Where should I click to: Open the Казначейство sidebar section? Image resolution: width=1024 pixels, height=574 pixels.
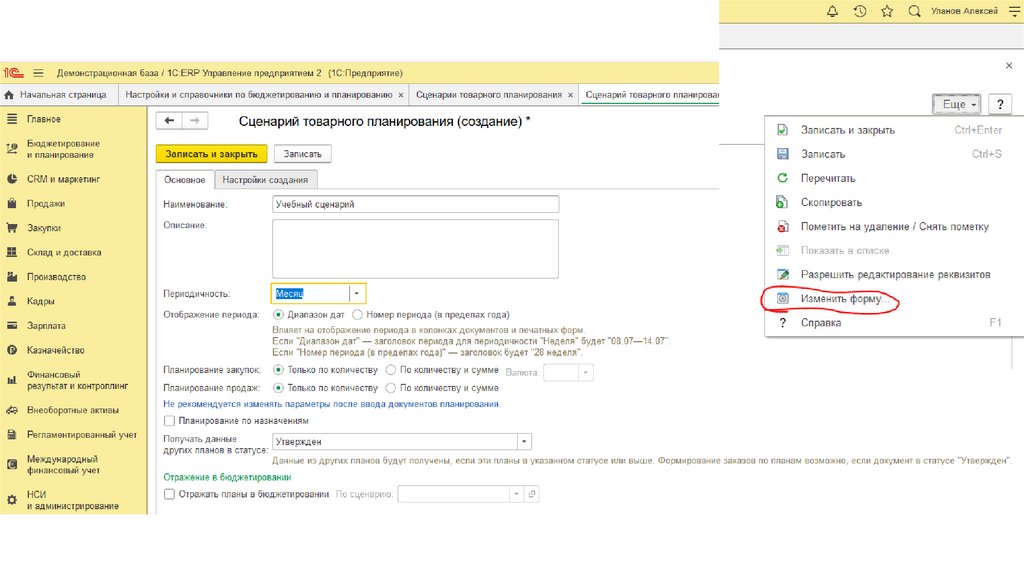[x=55, y=350]
